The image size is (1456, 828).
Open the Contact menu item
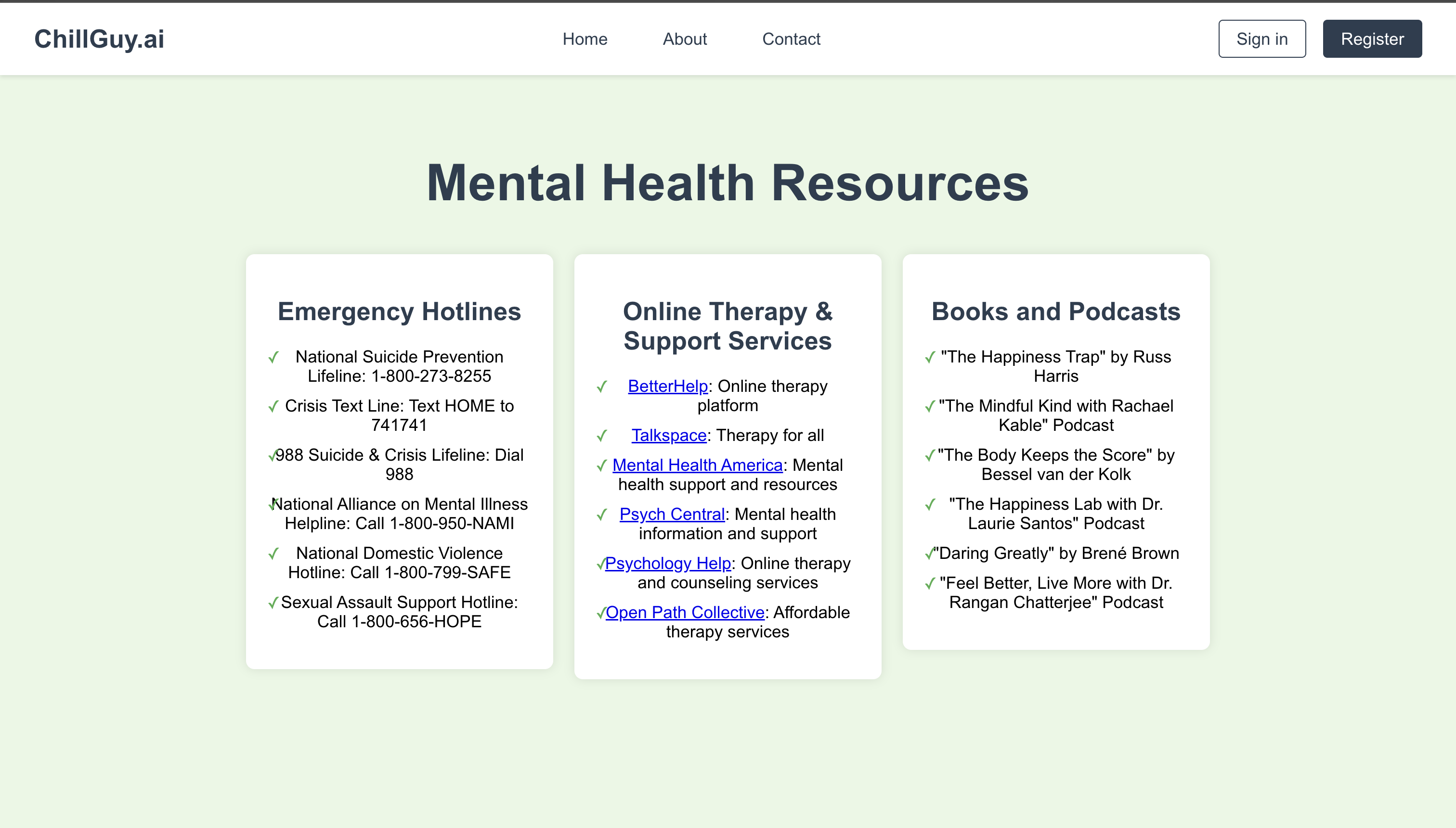click(791, 39)
